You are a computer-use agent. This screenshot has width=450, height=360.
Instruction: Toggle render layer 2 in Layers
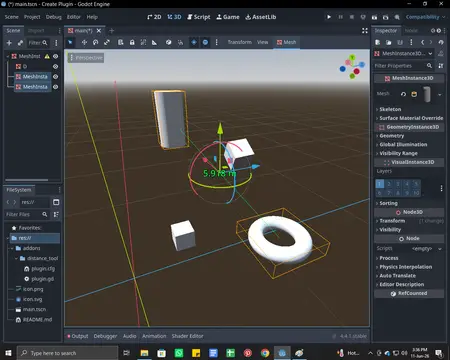pos(389,184)
